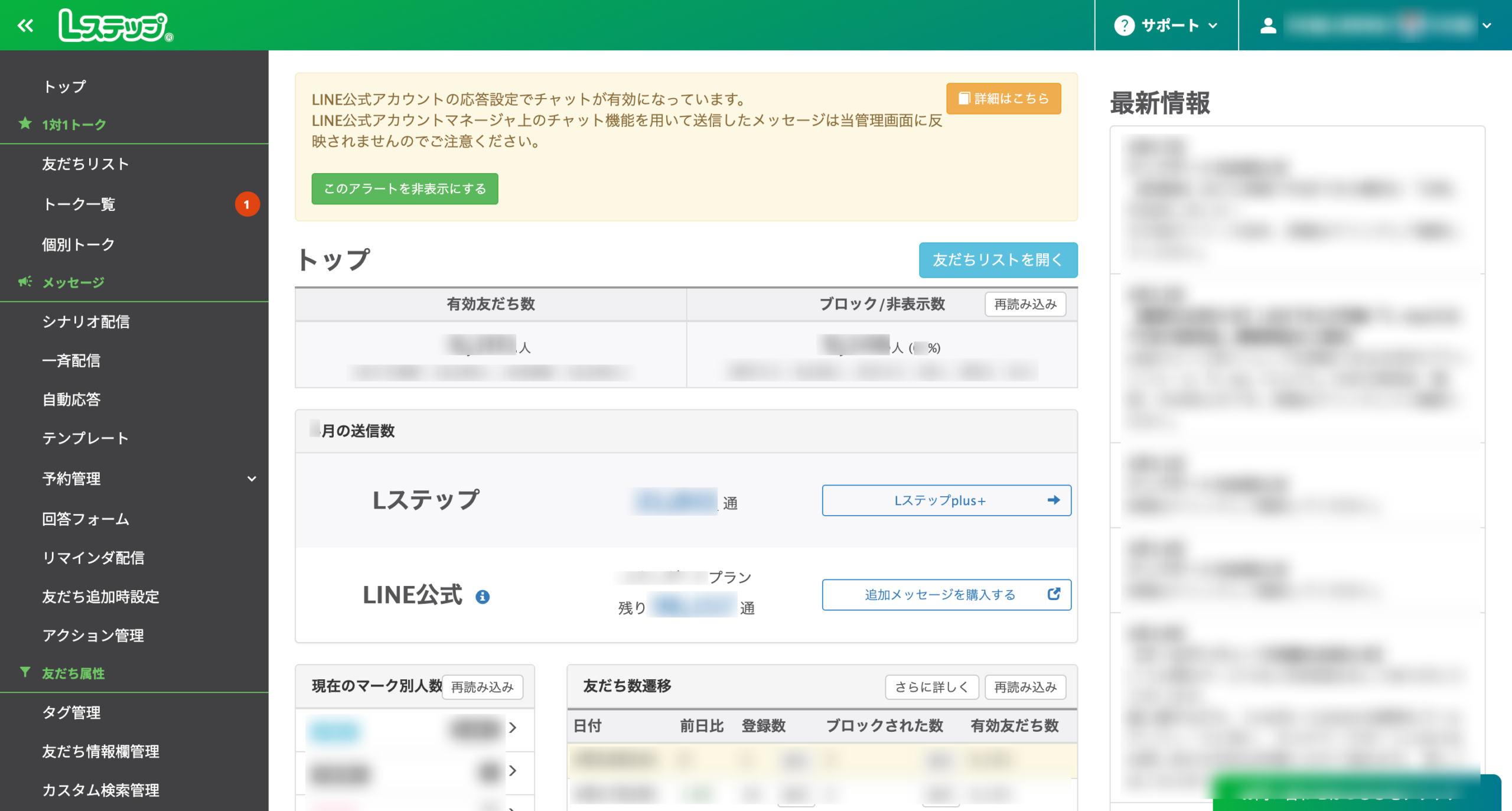The image size is (1512, 811).
Task: Click the info icon next to LINE公式
Action: pos(483,597)
